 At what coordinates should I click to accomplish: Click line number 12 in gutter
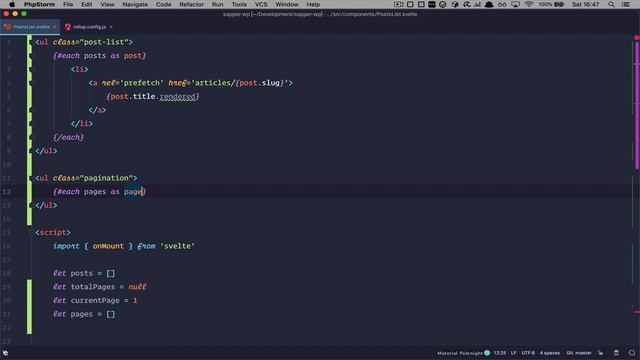pyautogui.click(x=7, y=192)
